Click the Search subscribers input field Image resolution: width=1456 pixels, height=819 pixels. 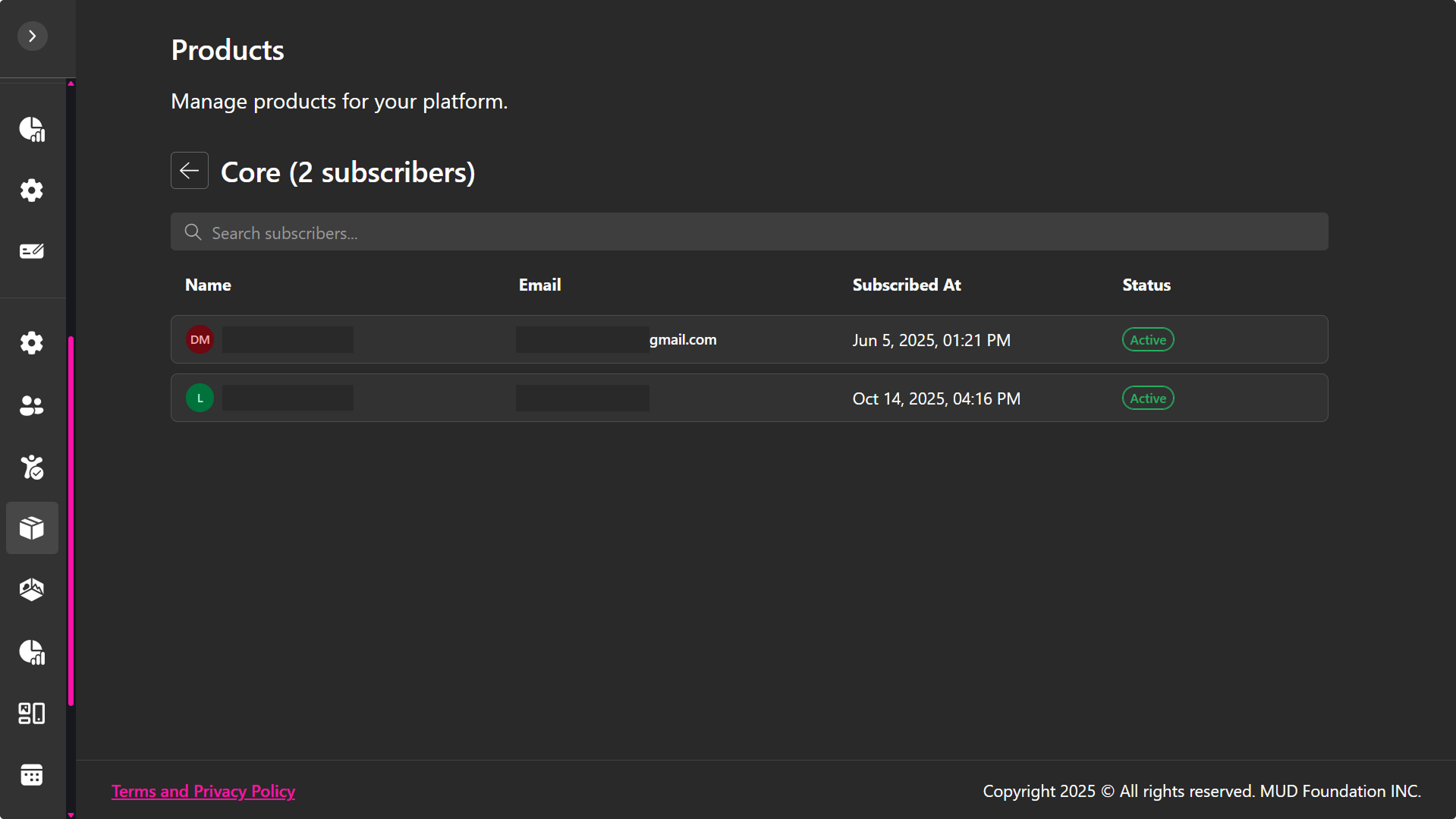pos(749,232)
